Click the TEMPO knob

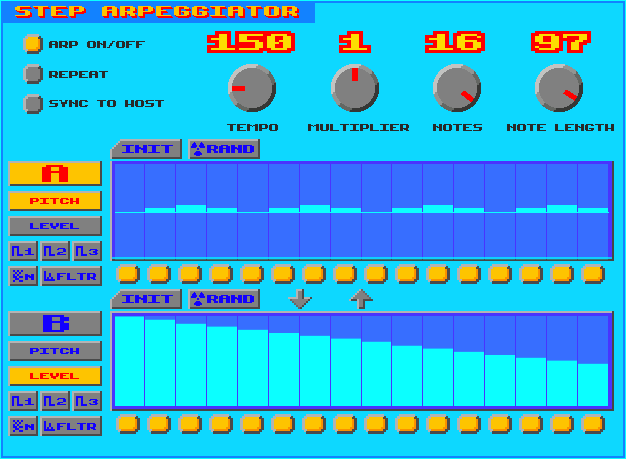(252, 88)
